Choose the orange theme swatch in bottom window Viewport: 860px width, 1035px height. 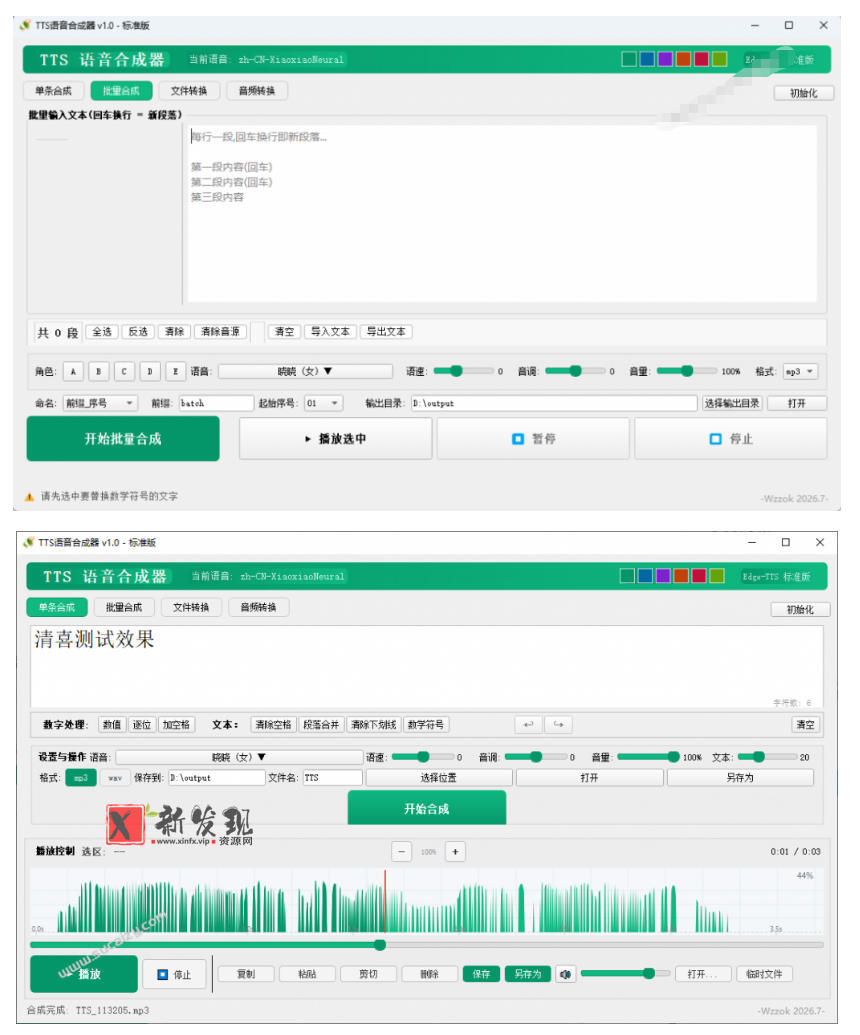click(x=681, y=576)
